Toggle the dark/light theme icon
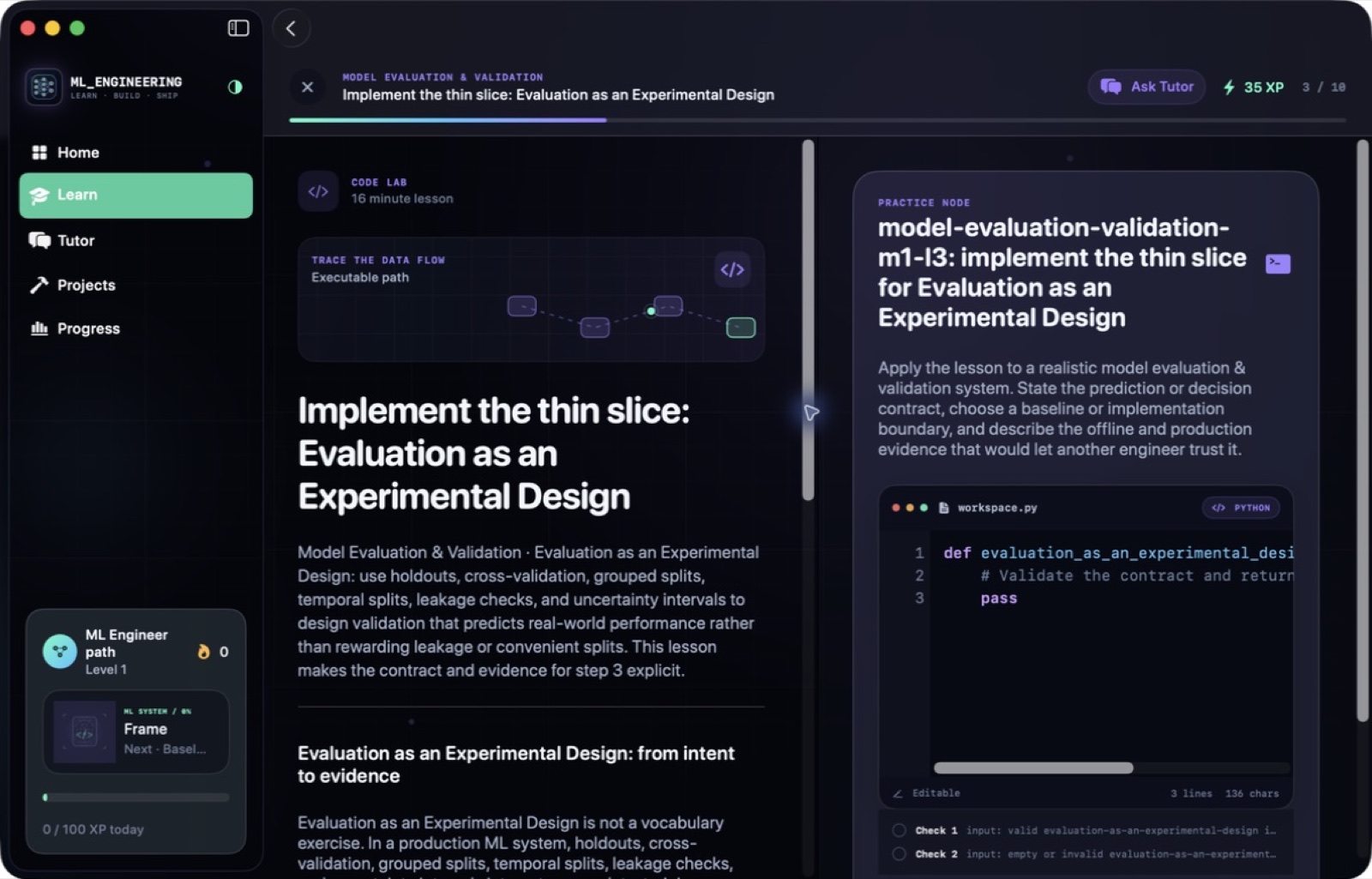Viewport: 1372px width, 879px height. (235, 87)
